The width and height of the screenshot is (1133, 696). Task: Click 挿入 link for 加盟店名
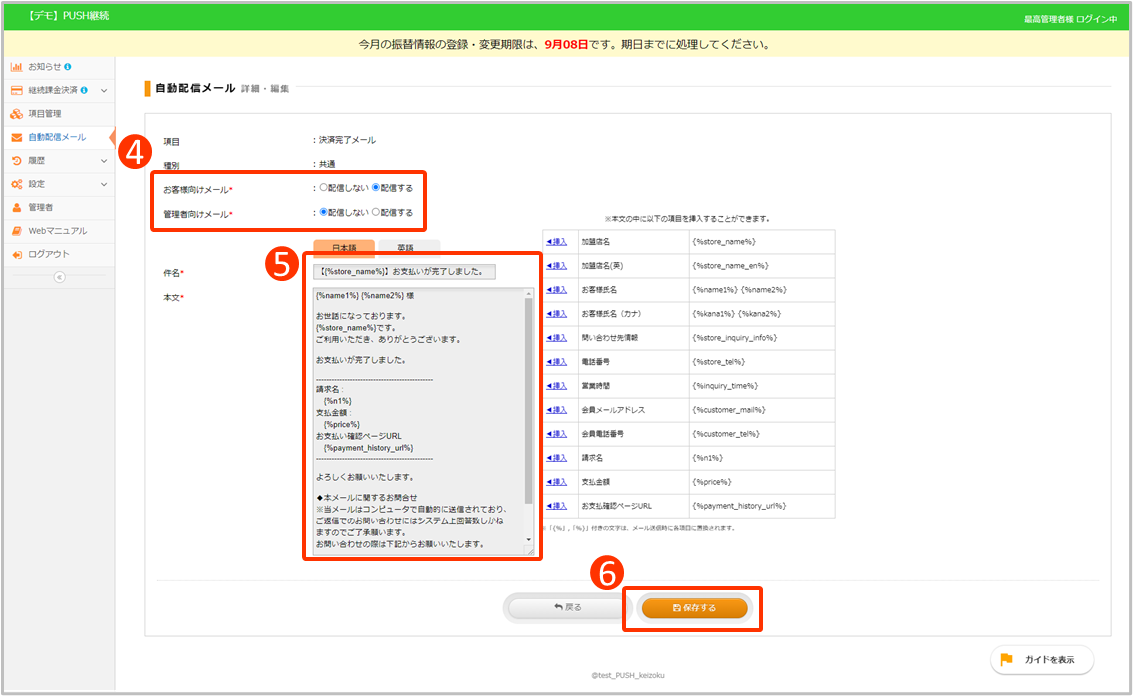pyautogui.click(x=557, y=242)
